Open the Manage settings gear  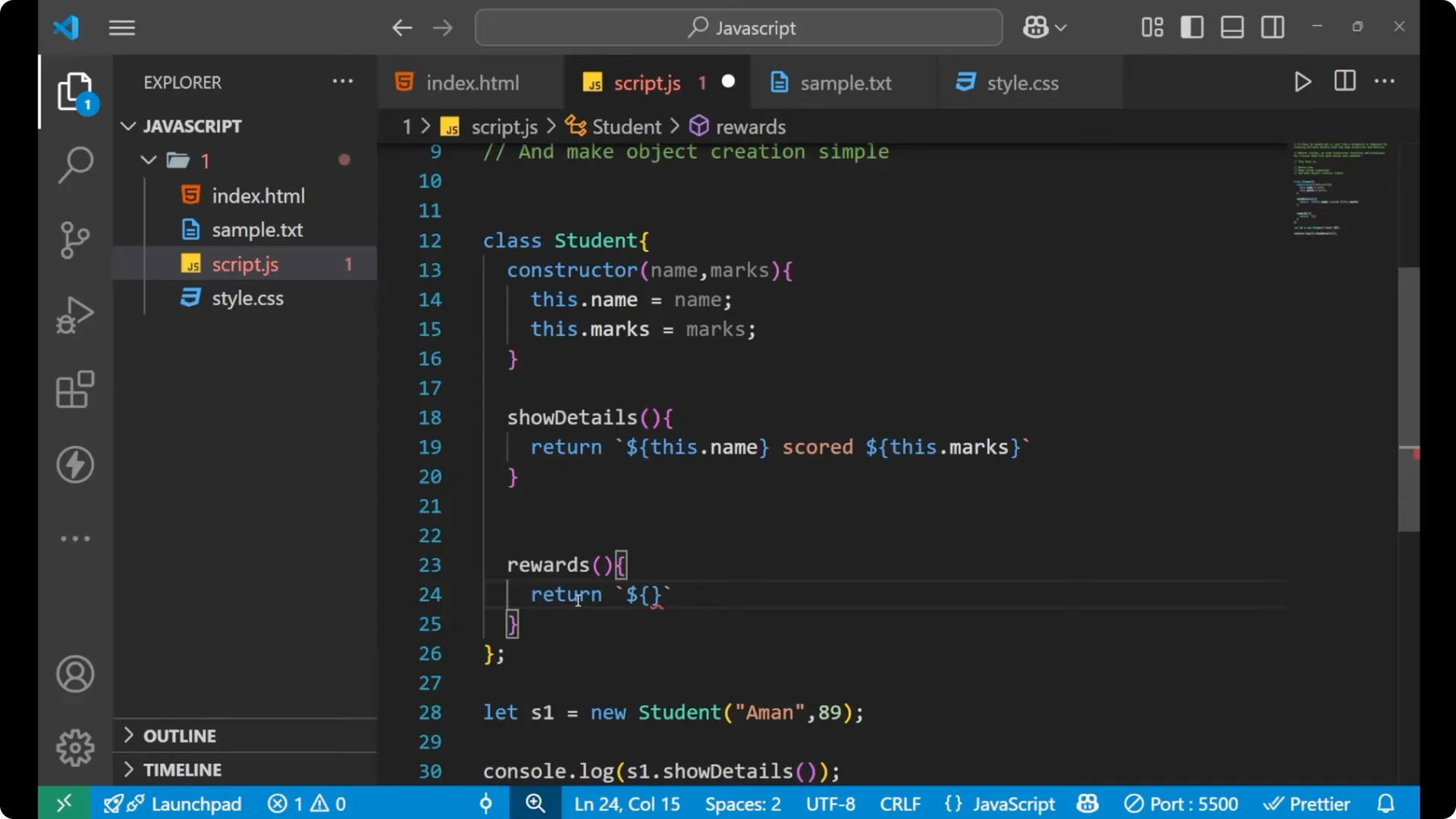click(74, 747)
